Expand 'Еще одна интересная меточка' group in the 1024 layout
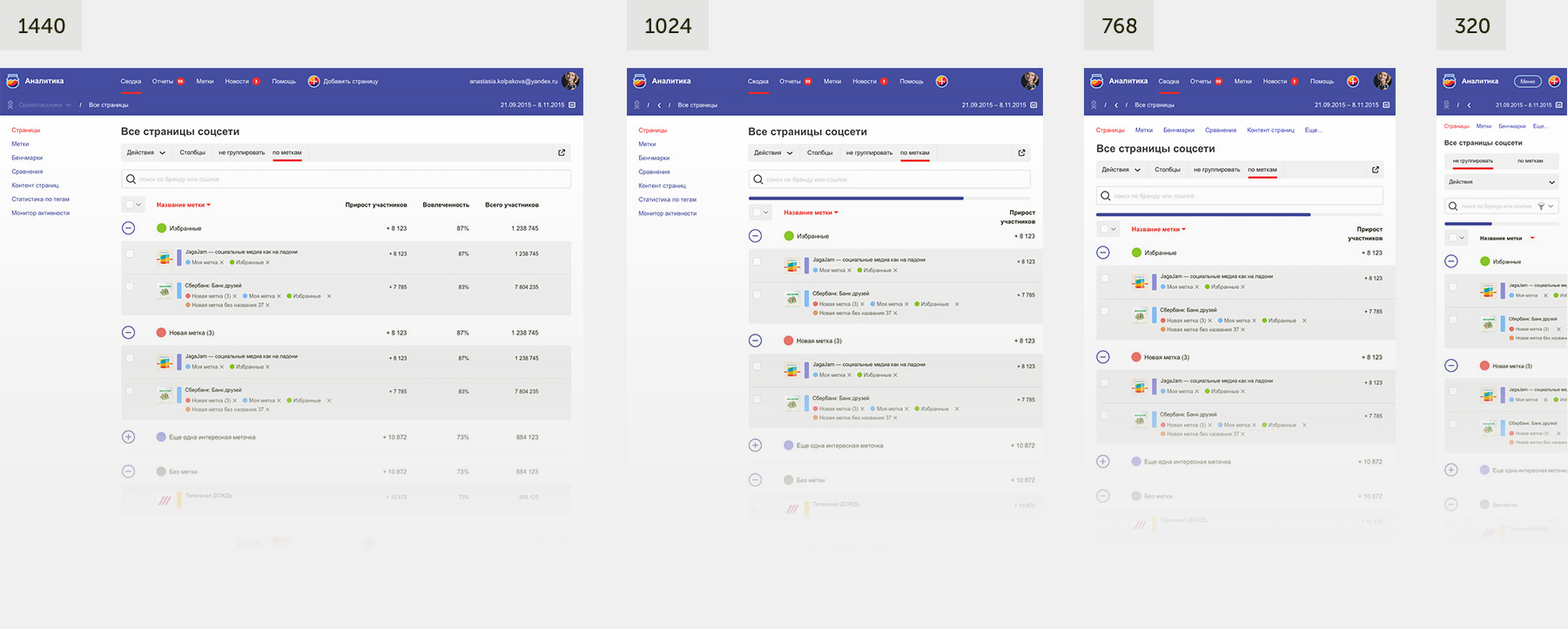The width and height of the screenshot is (1568, 629). tap(755, 445)
